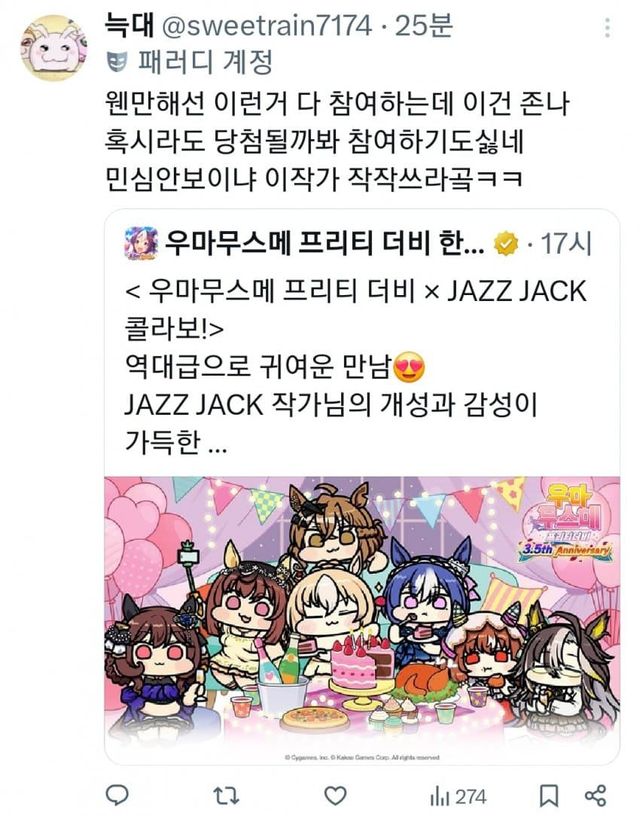
Task: Open the JAZZ JACK collab party image
Action: pos(362,620)
